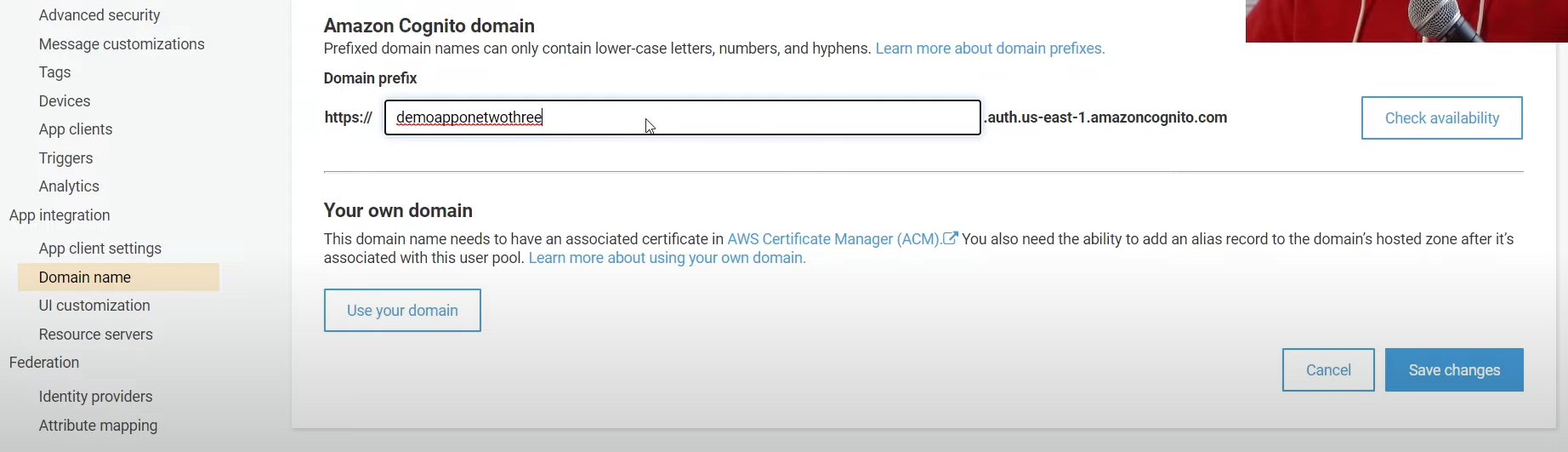Open the Tags section
The height and width of the screenshot is (452, 1568).
pos(54,72)
